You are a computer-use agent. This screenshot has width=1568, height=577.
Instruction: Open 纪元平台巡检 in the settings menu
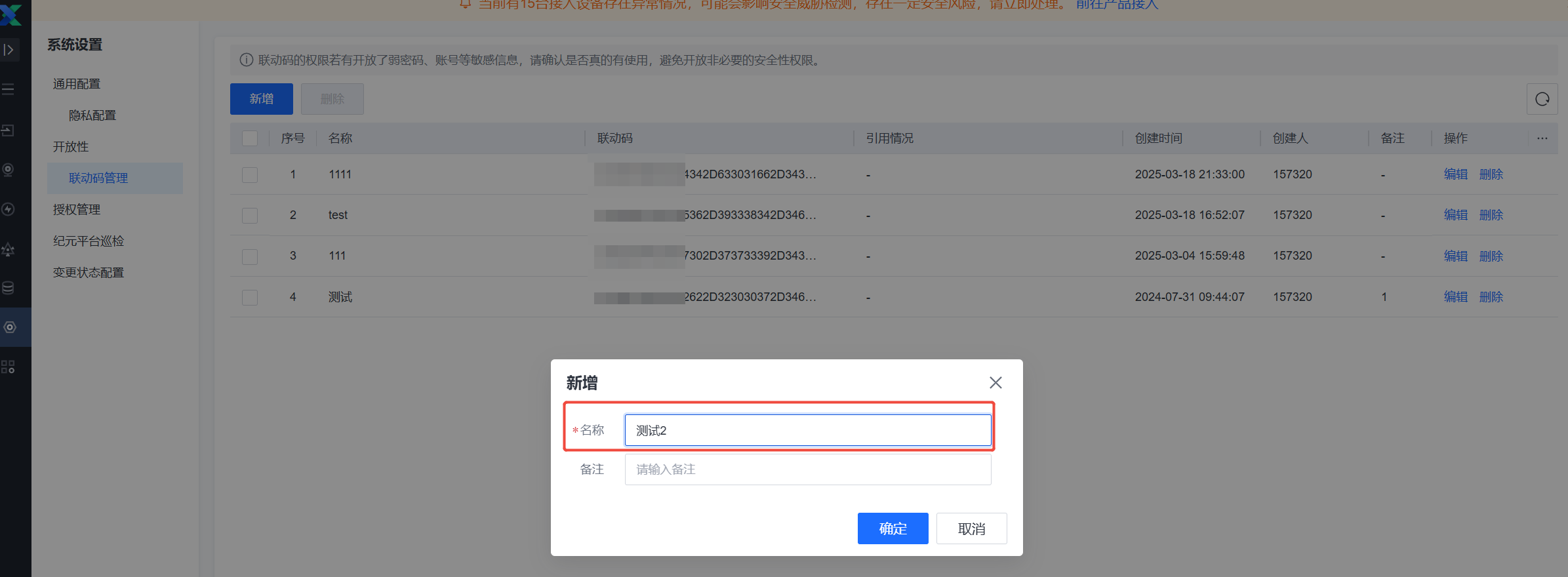click(x=89, y=241)
